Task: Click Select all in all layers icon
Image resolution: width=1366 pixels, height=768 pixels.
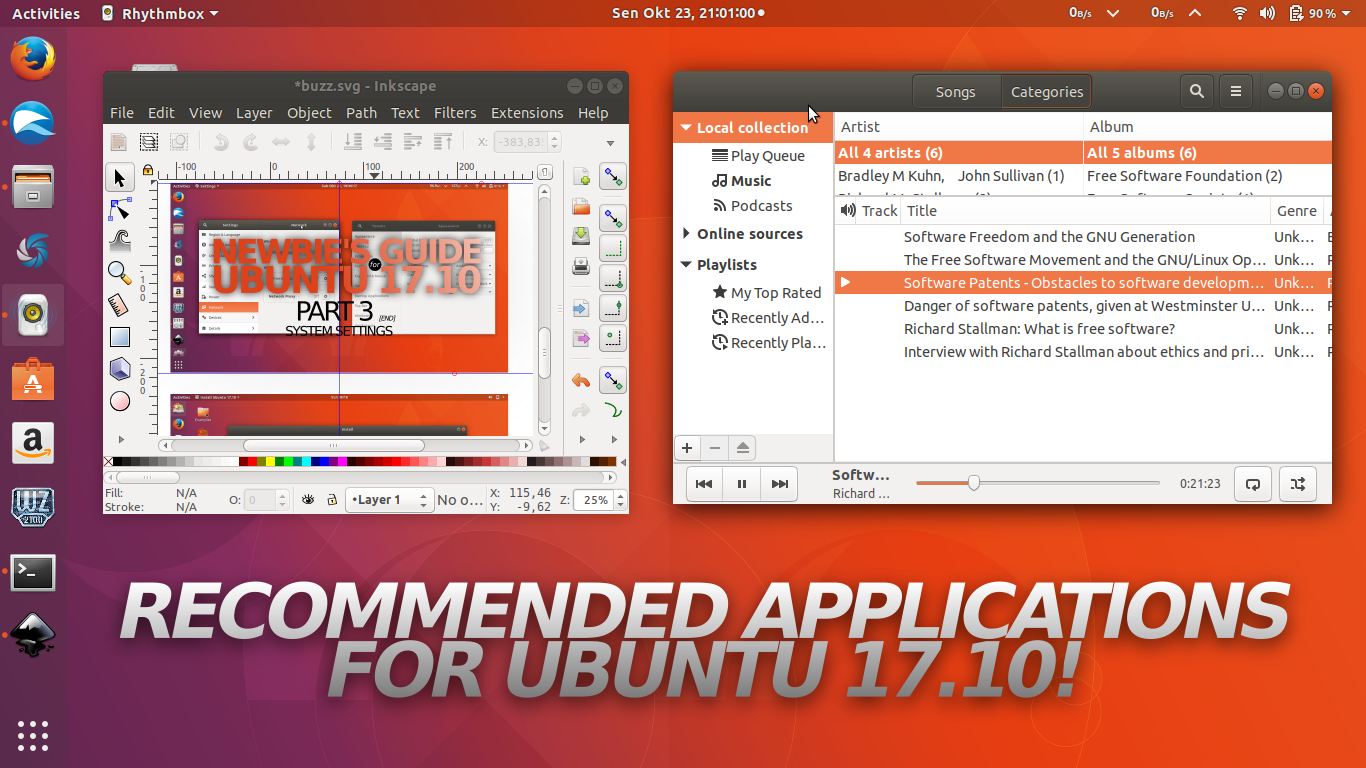Action: [148, 142]
